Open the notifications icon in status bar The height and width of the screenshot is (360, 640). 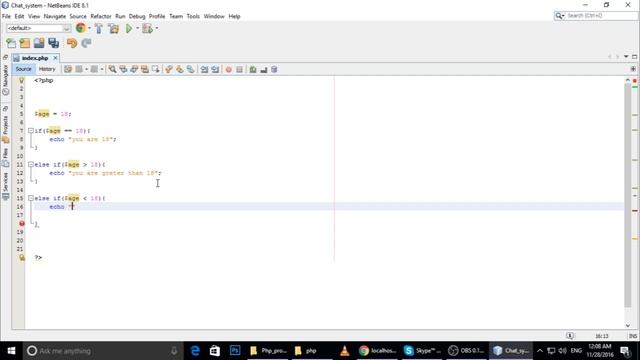tap(570, 336)
